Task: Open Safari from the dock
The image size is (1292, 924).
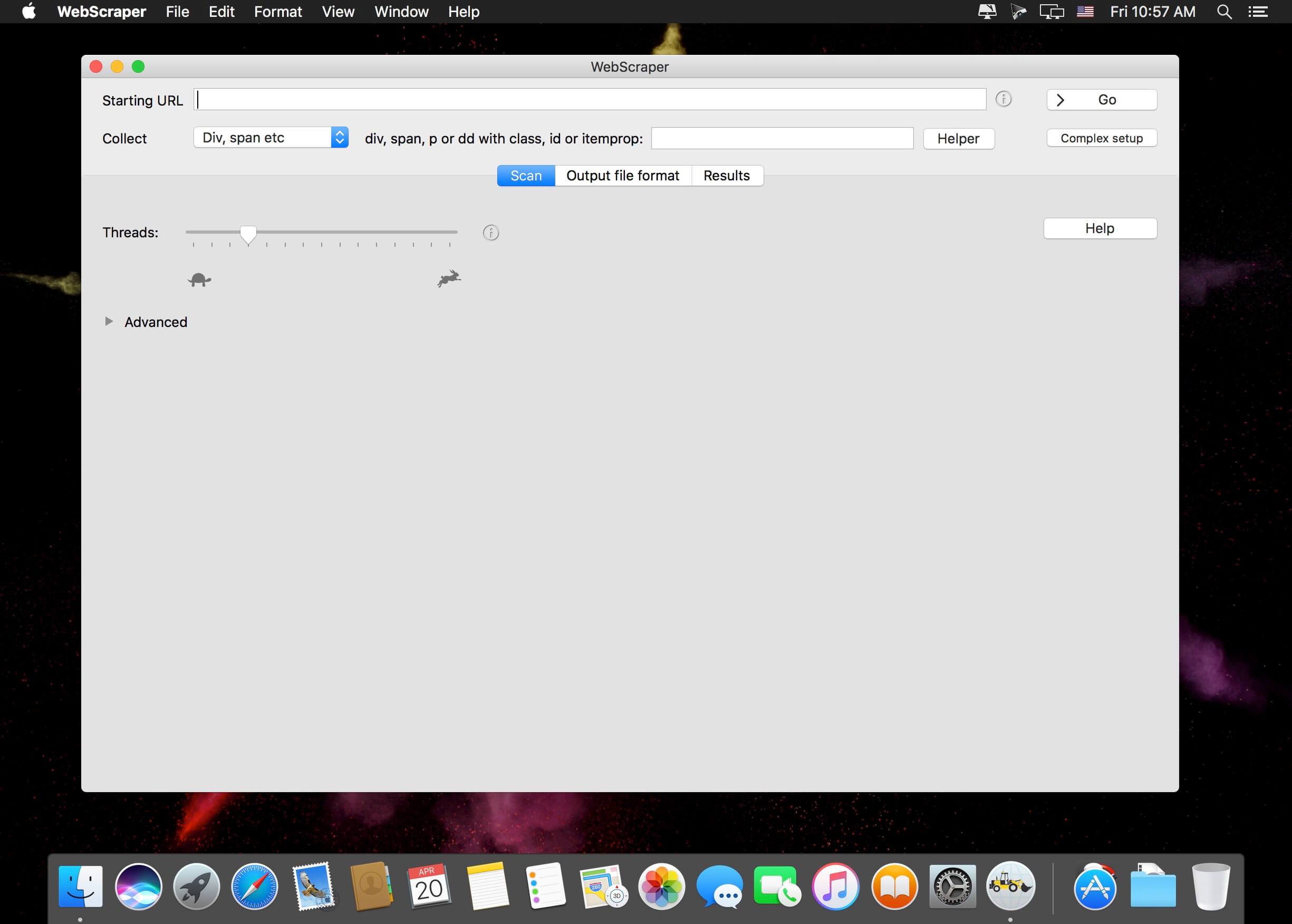Action: coord(254,886)
